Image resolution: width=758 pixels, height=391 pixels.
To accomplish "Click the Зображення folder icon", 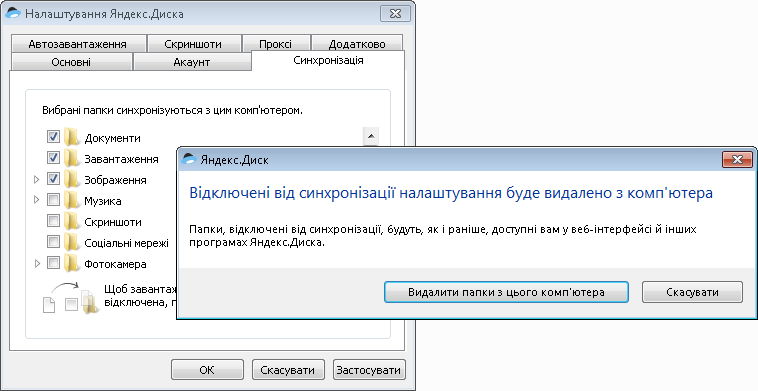I will coord(72,179).
